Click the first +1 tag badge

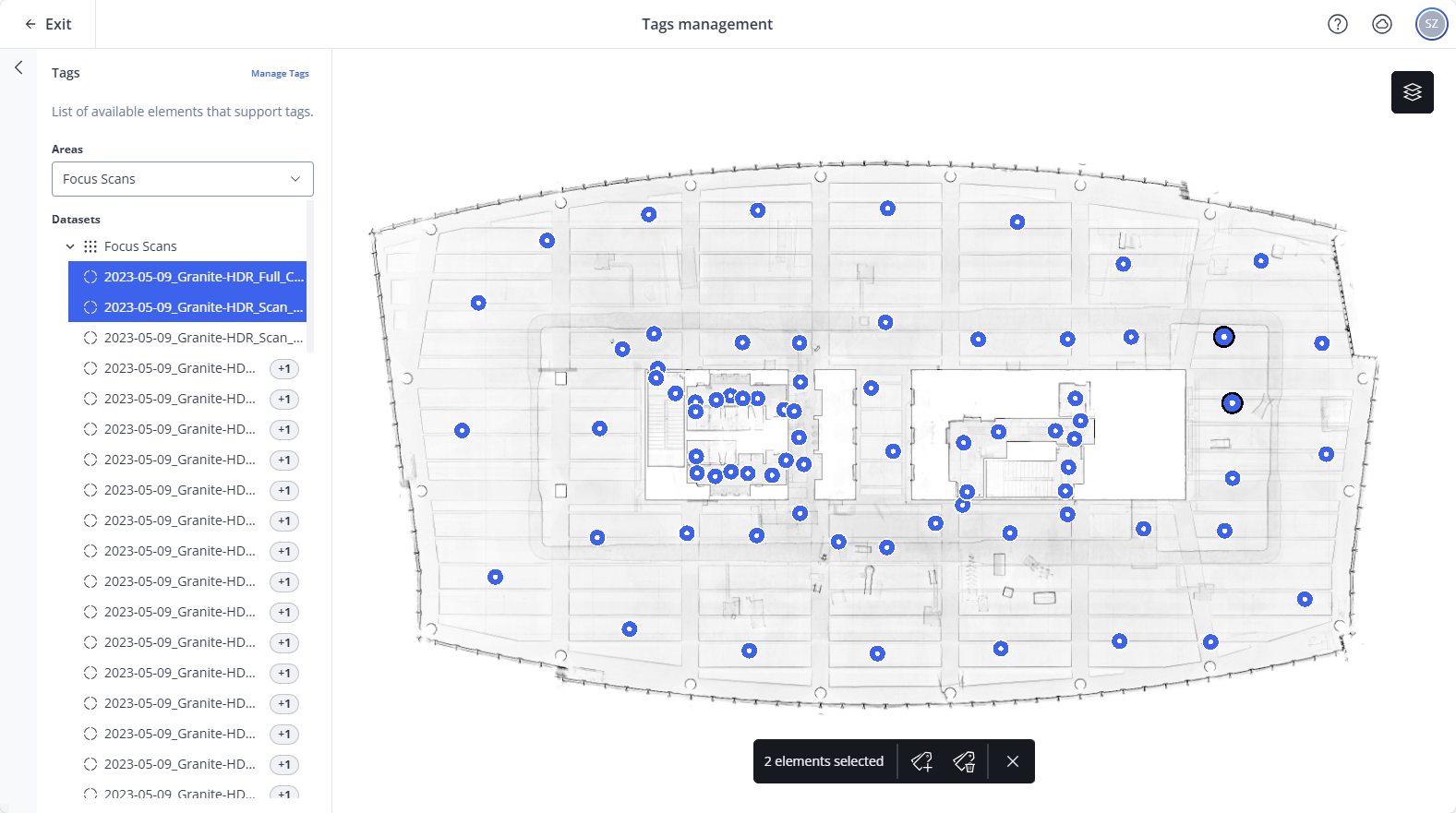tap(284, 369)
